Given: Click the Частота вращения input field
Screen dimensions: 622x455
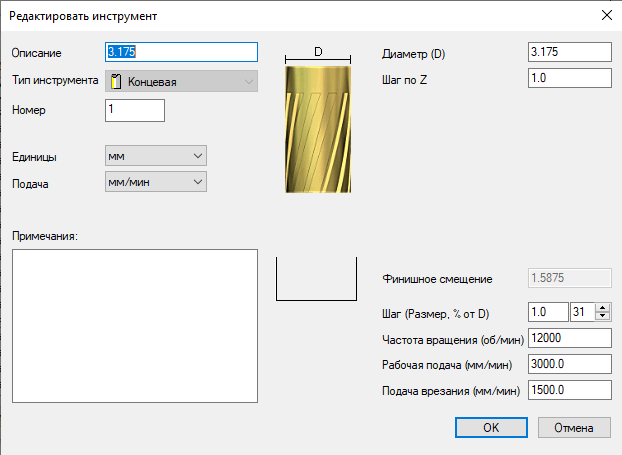Looking at the screenshot, I should coord(570,338).
